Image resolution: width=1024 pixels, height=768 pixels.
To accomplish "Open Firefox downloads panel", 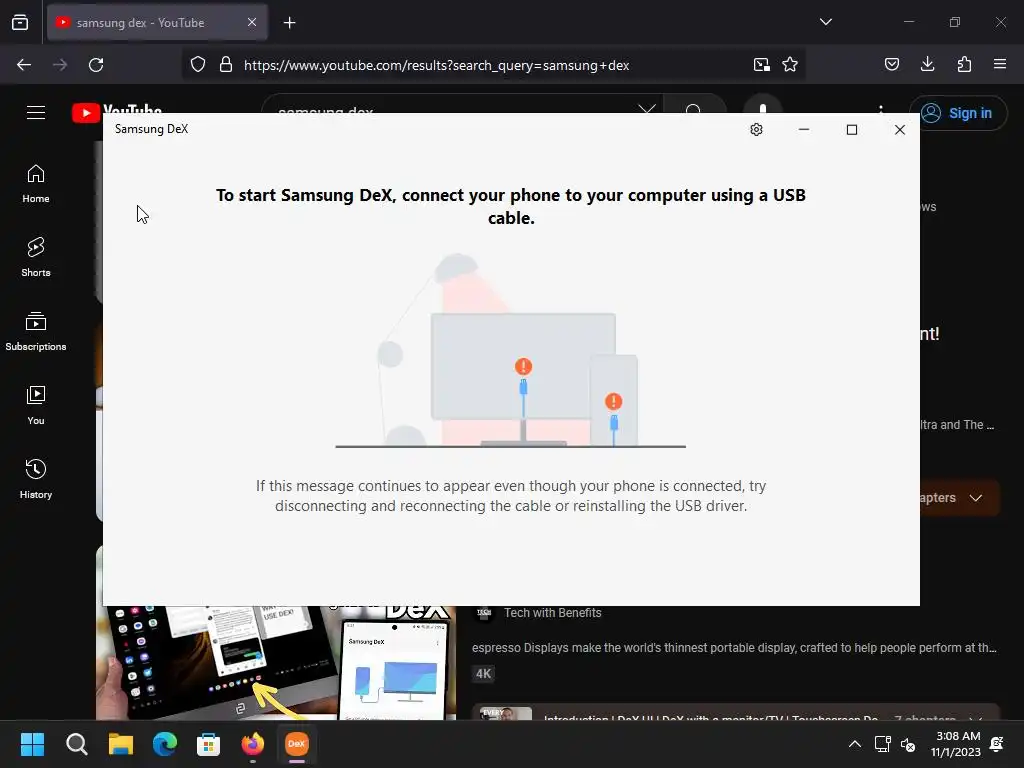I will tap(927, 64).
